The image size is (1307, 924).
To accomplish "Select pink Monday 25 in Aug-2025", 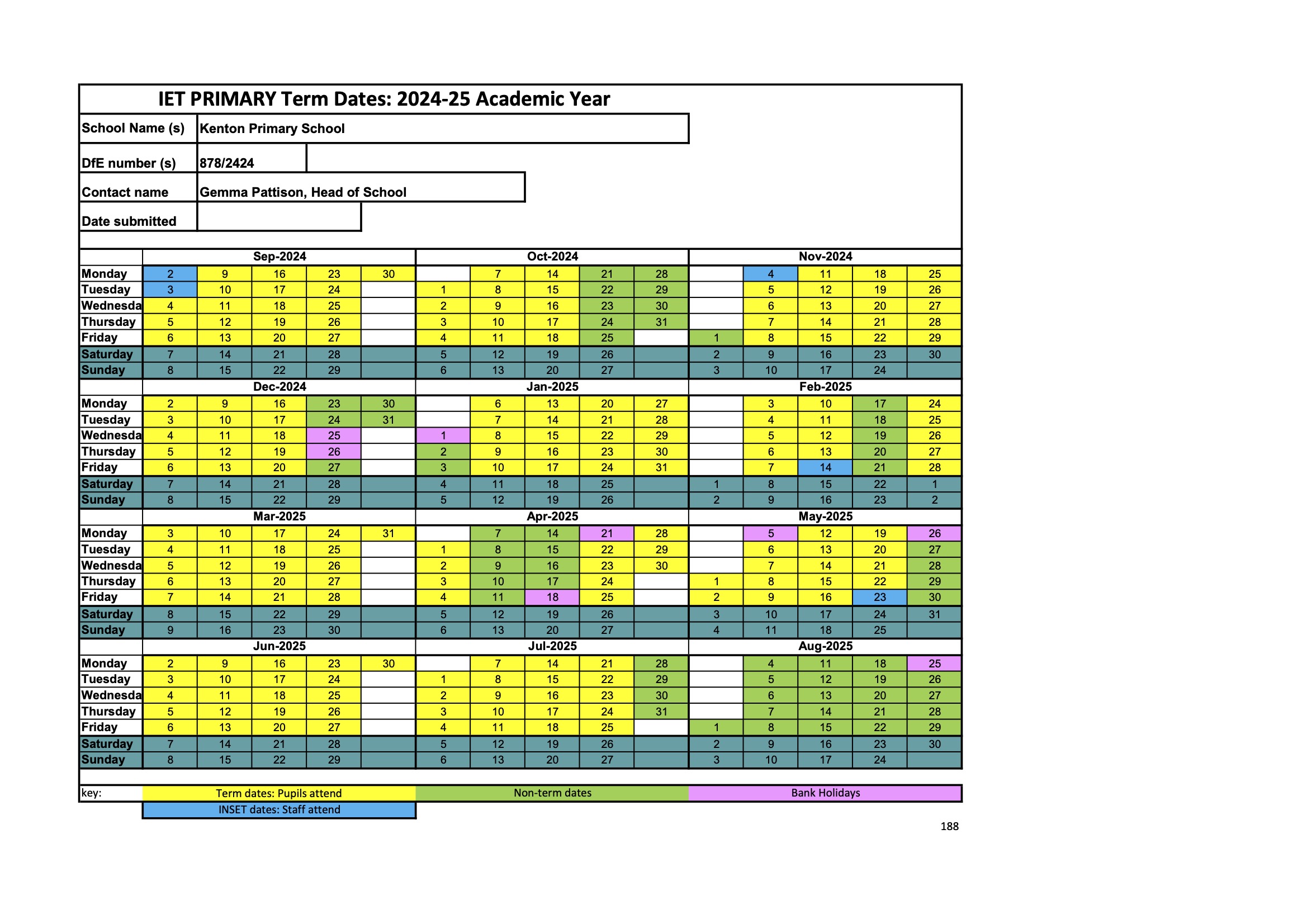I will [934, 664].
